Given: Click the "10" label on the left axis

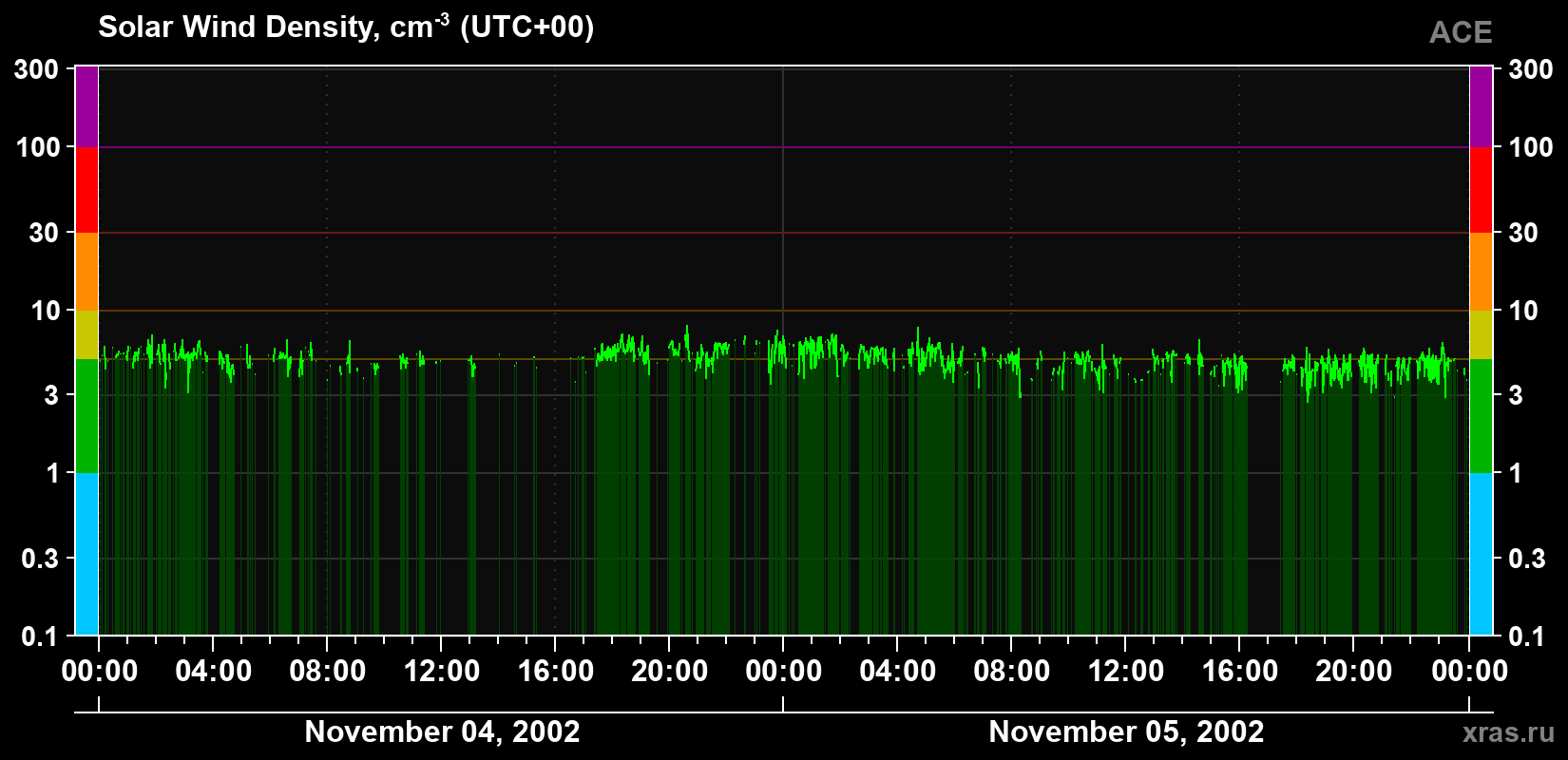Looking at the screenshot, I should [x=45, y=311].
